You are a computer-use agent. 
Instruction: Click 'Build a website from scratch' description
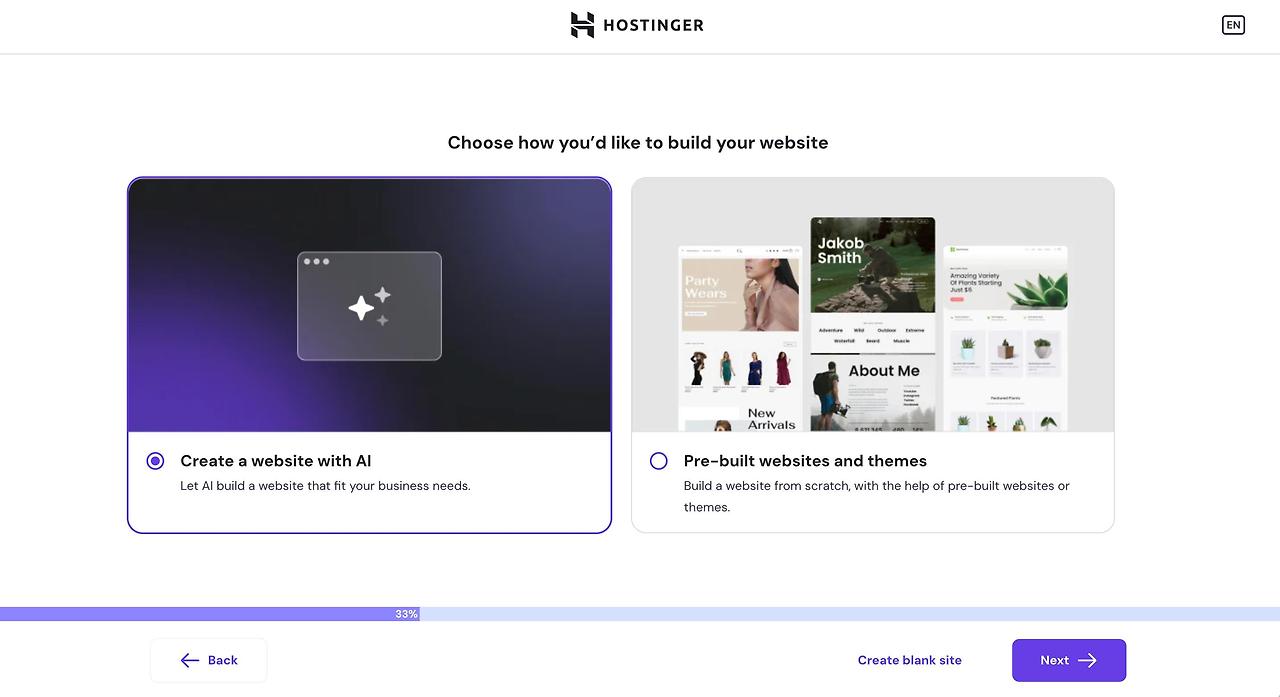(877, 496)
